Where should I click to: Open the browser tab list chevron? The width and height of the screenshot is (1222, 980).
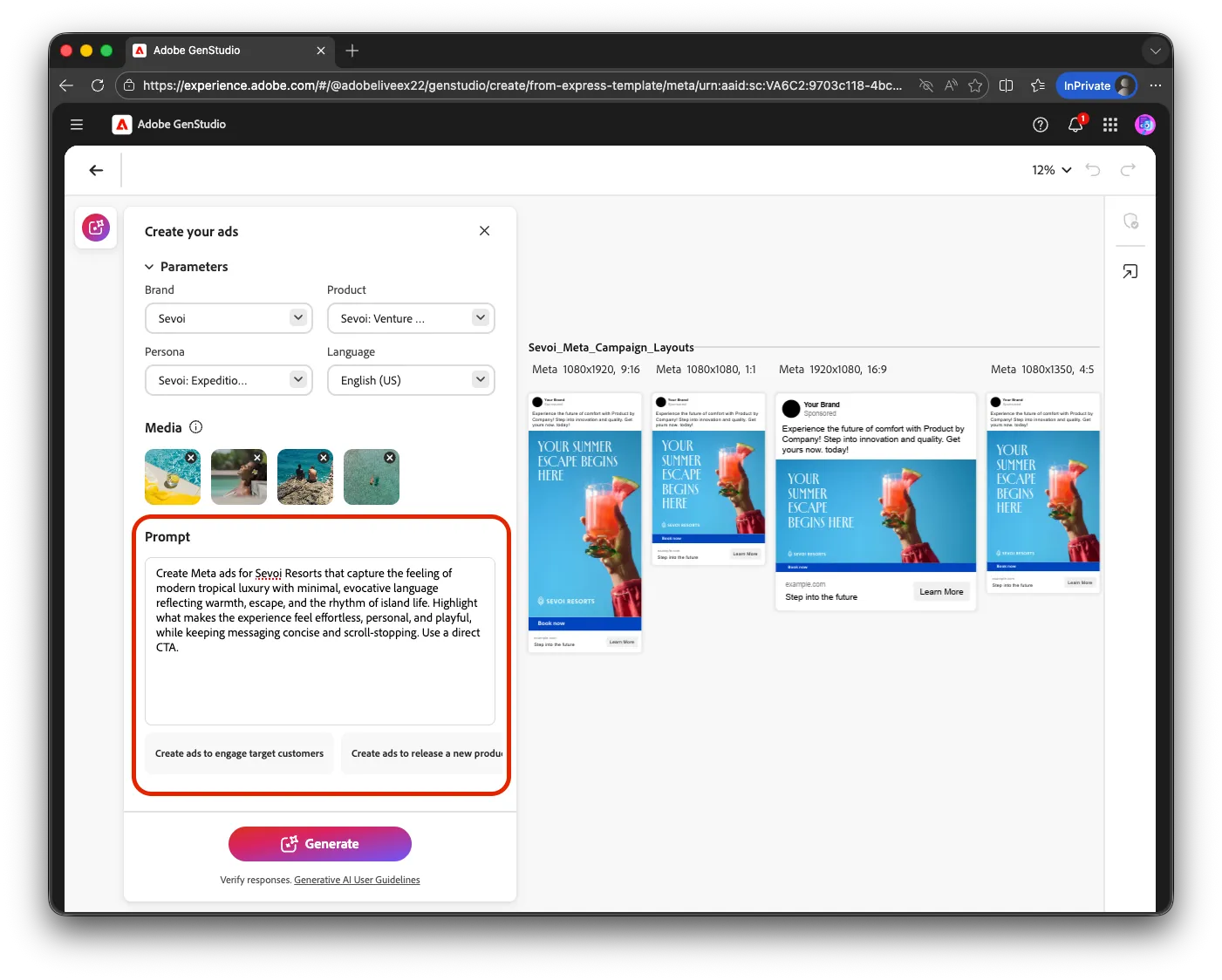tap(1156, 51)
